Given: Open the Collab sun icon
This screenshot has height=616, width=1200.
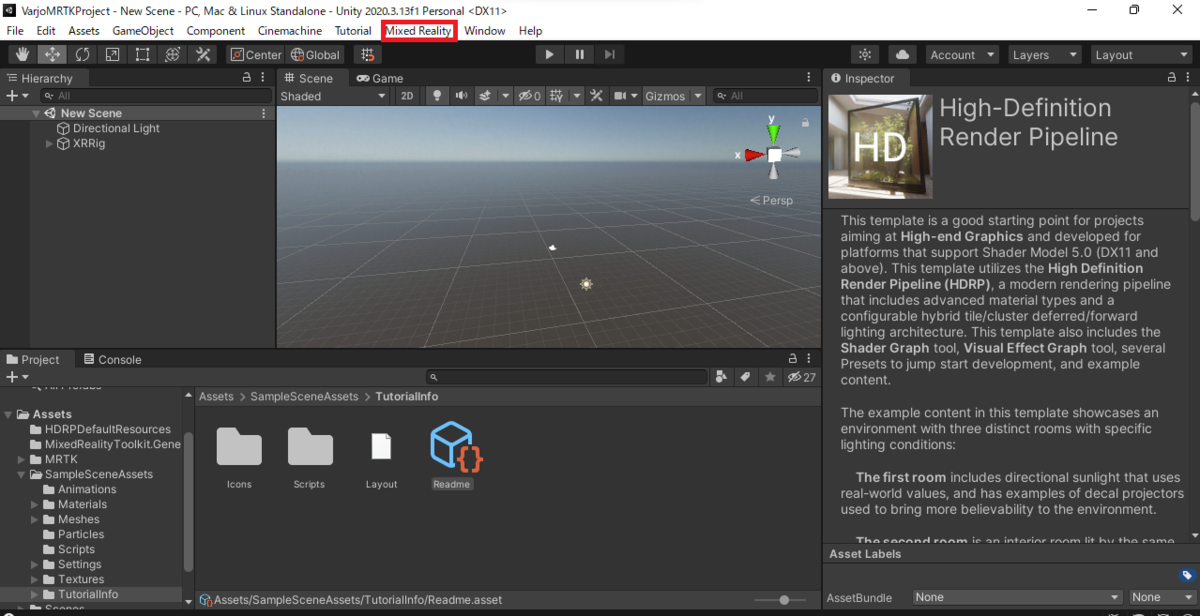Looking at the screenshot, I should tap(865, 55).
